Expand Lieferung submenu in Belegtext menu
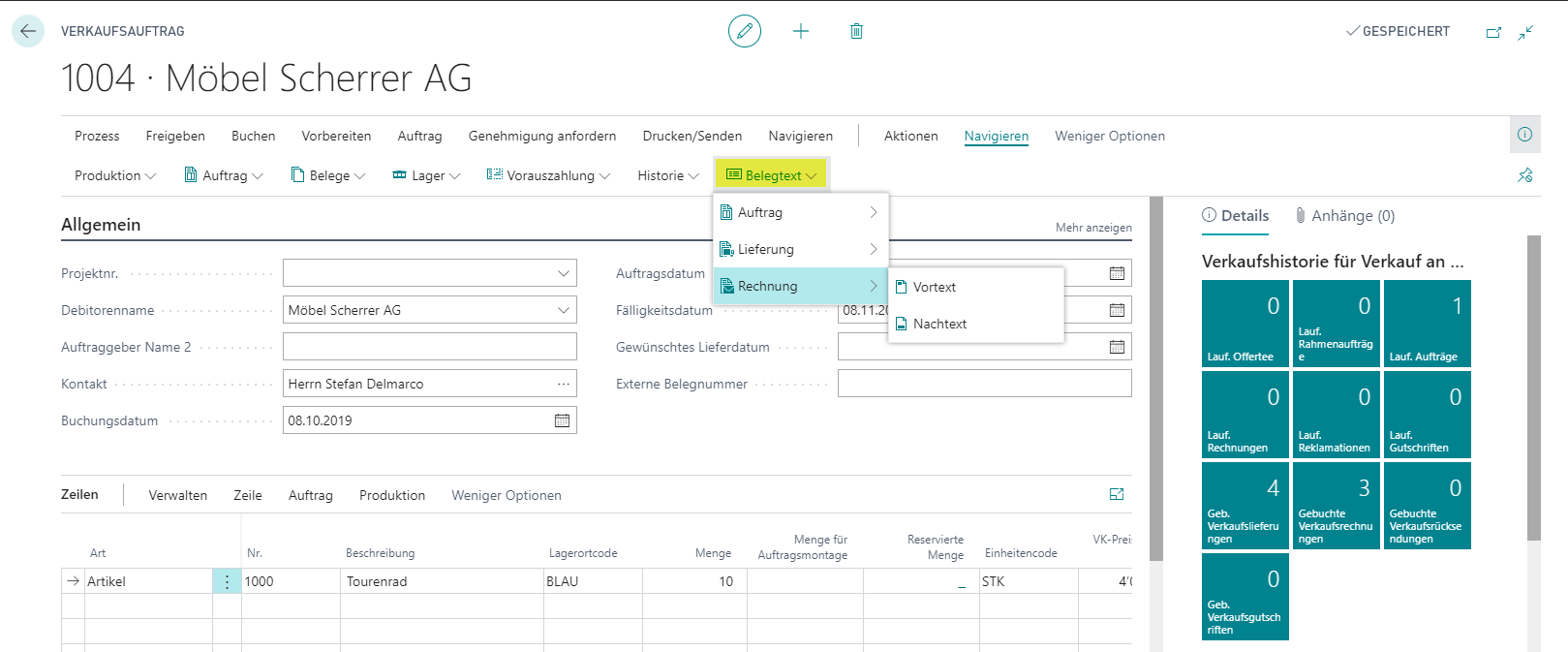Screen dimensions: 1568x652 point(801,249)
